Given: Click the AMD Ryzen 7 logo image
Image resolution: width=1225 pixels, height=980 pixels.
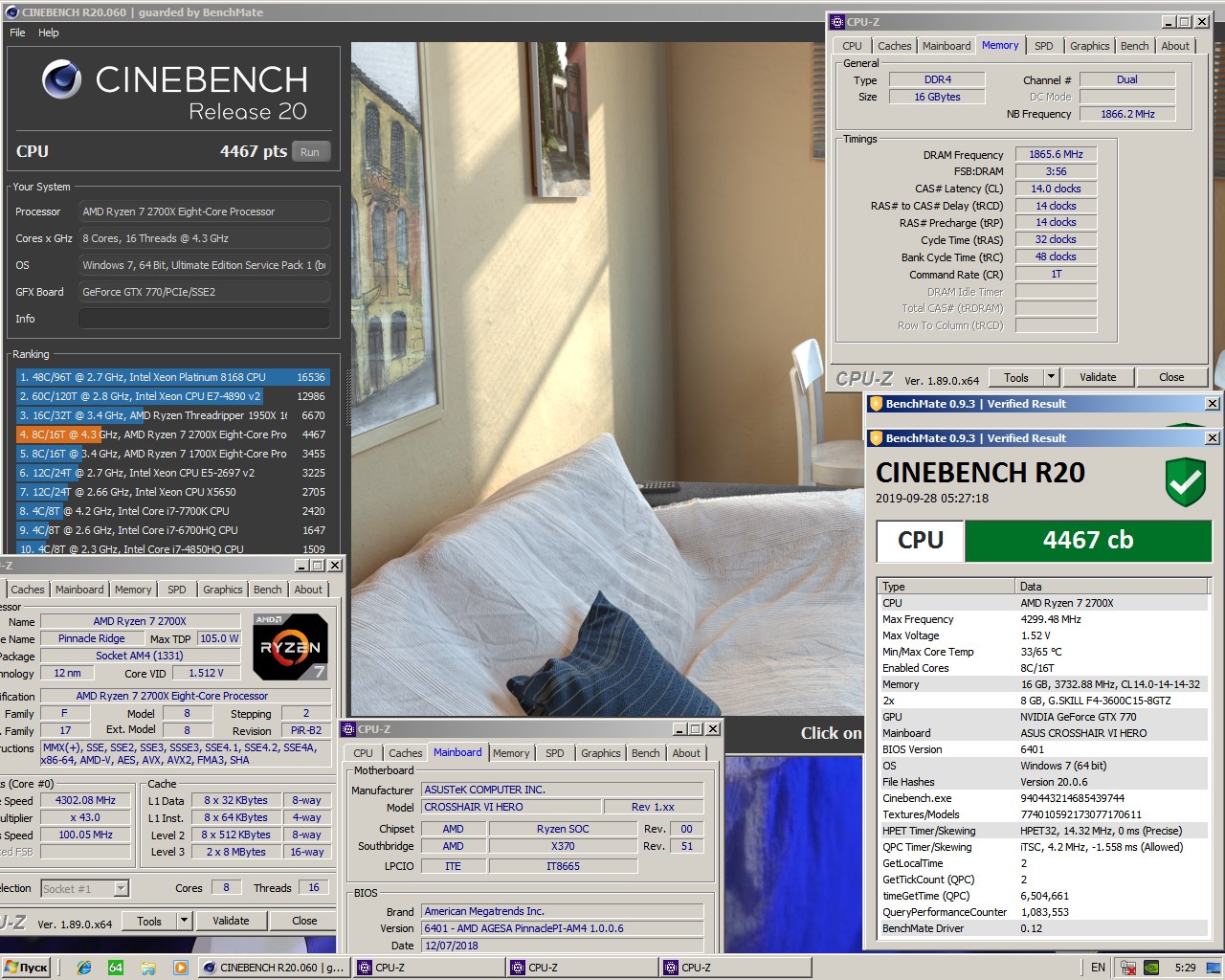Looking at the screenshot, I should 291,647.
